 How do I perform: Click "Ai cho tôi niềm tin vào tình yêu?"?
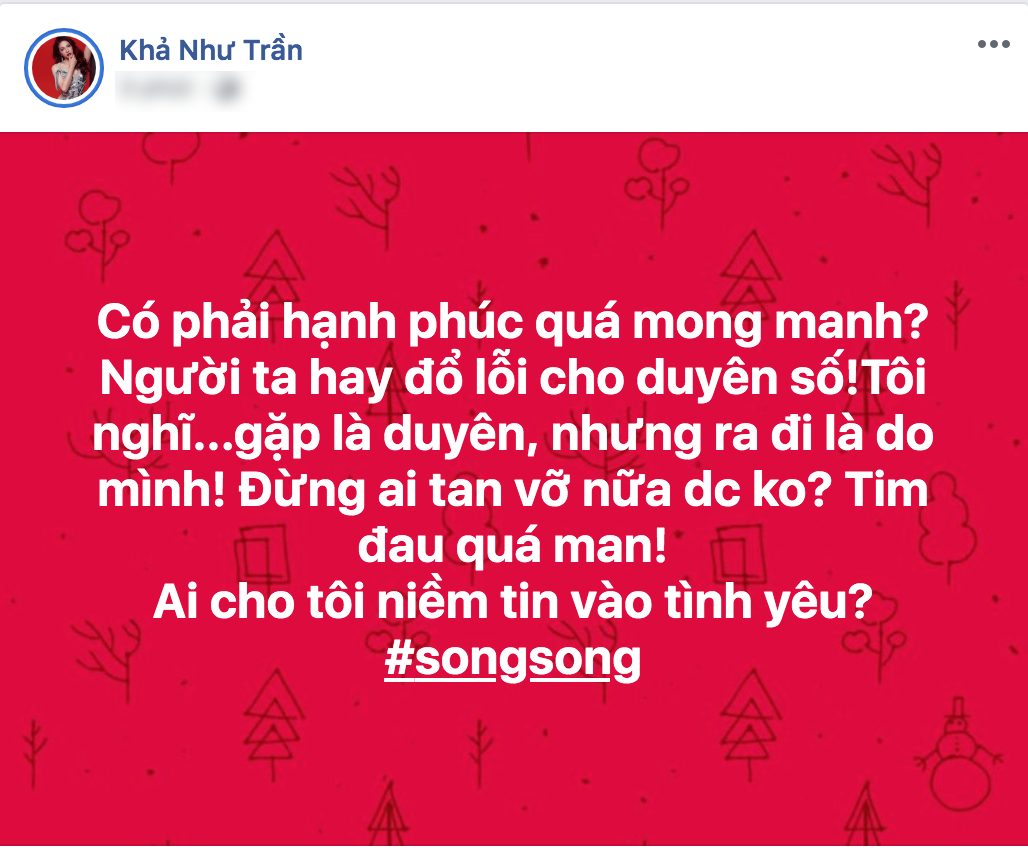click(512, 602)
